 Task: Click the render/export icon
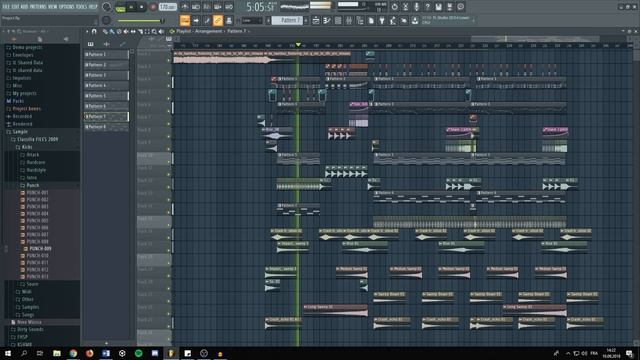tap(449, 7)
